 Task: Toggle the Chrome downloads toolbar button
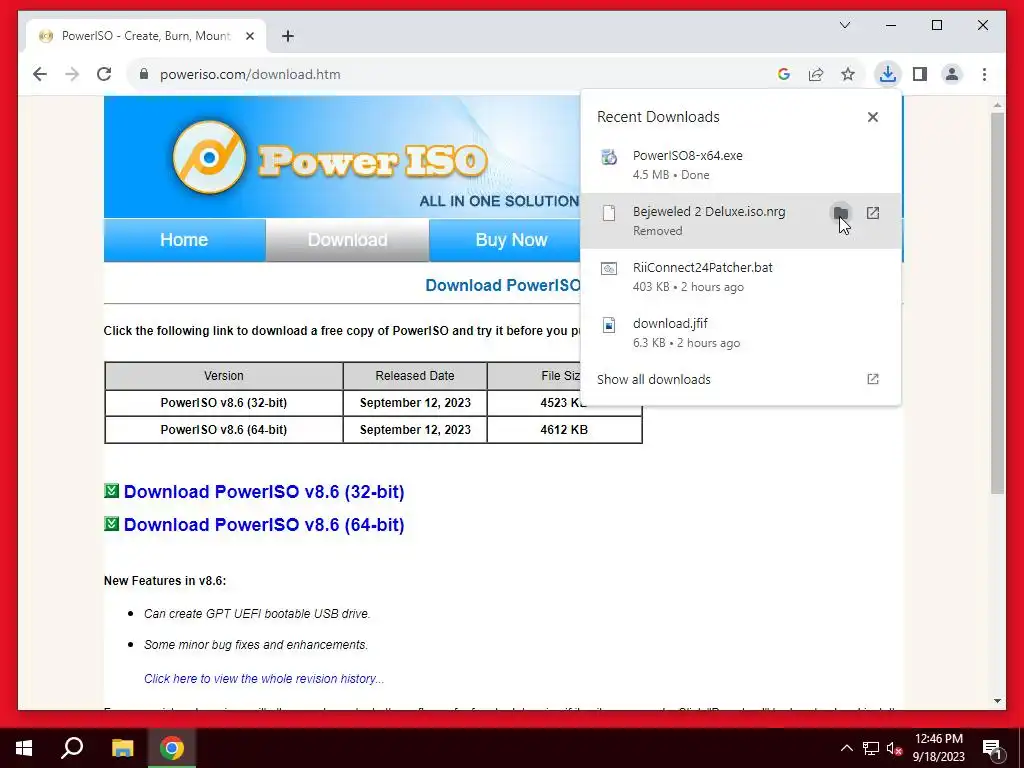click(888, 74)
